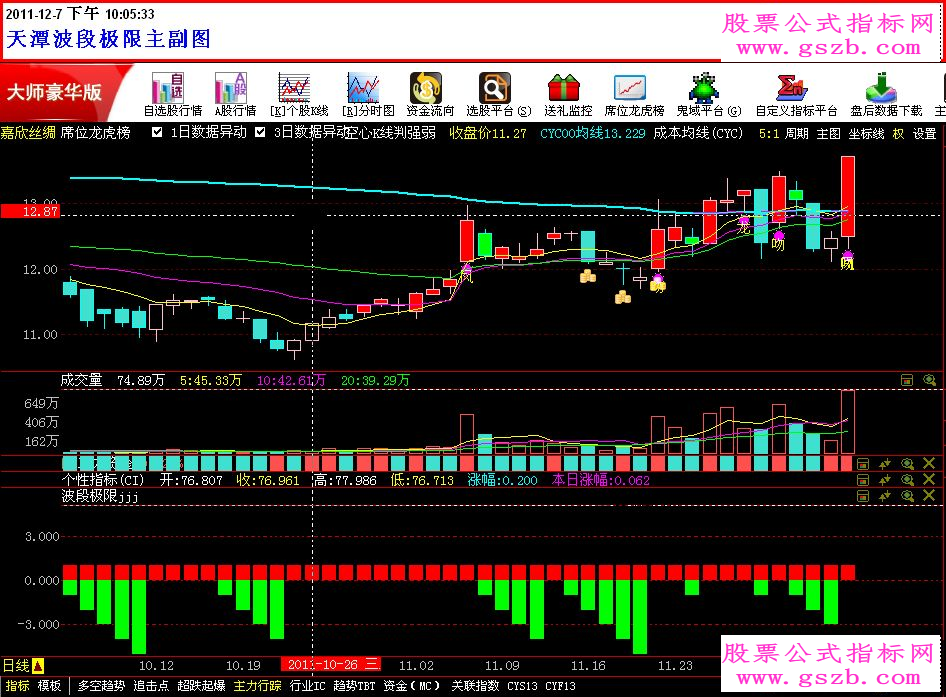Click the tall red candlestick above 13.00 at far right

[848, 196]
